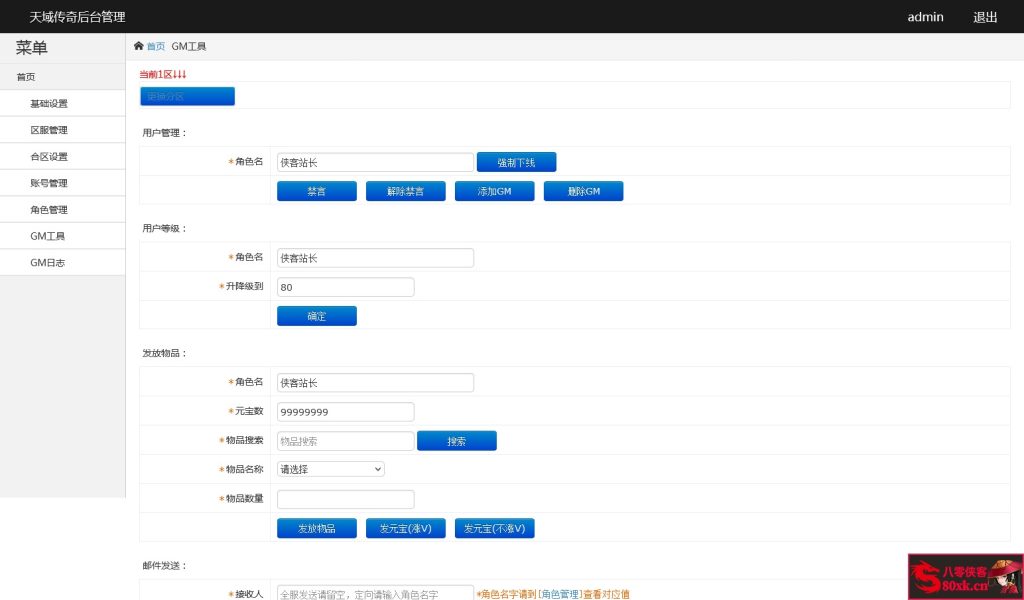
Task: Click the 发元宝(涨V) button
Action: pyautogui.click(x=405, y=528)
